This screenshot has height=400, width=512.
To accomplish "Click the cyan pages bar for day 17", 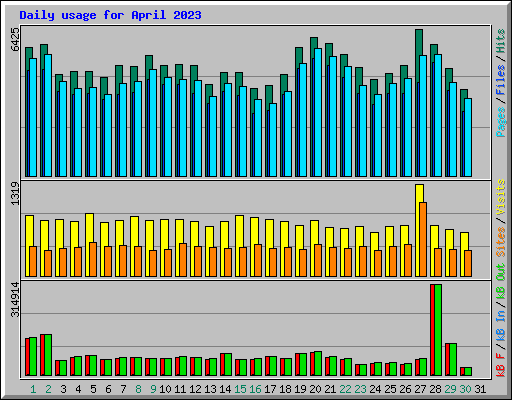I will (x=273, y=140).
